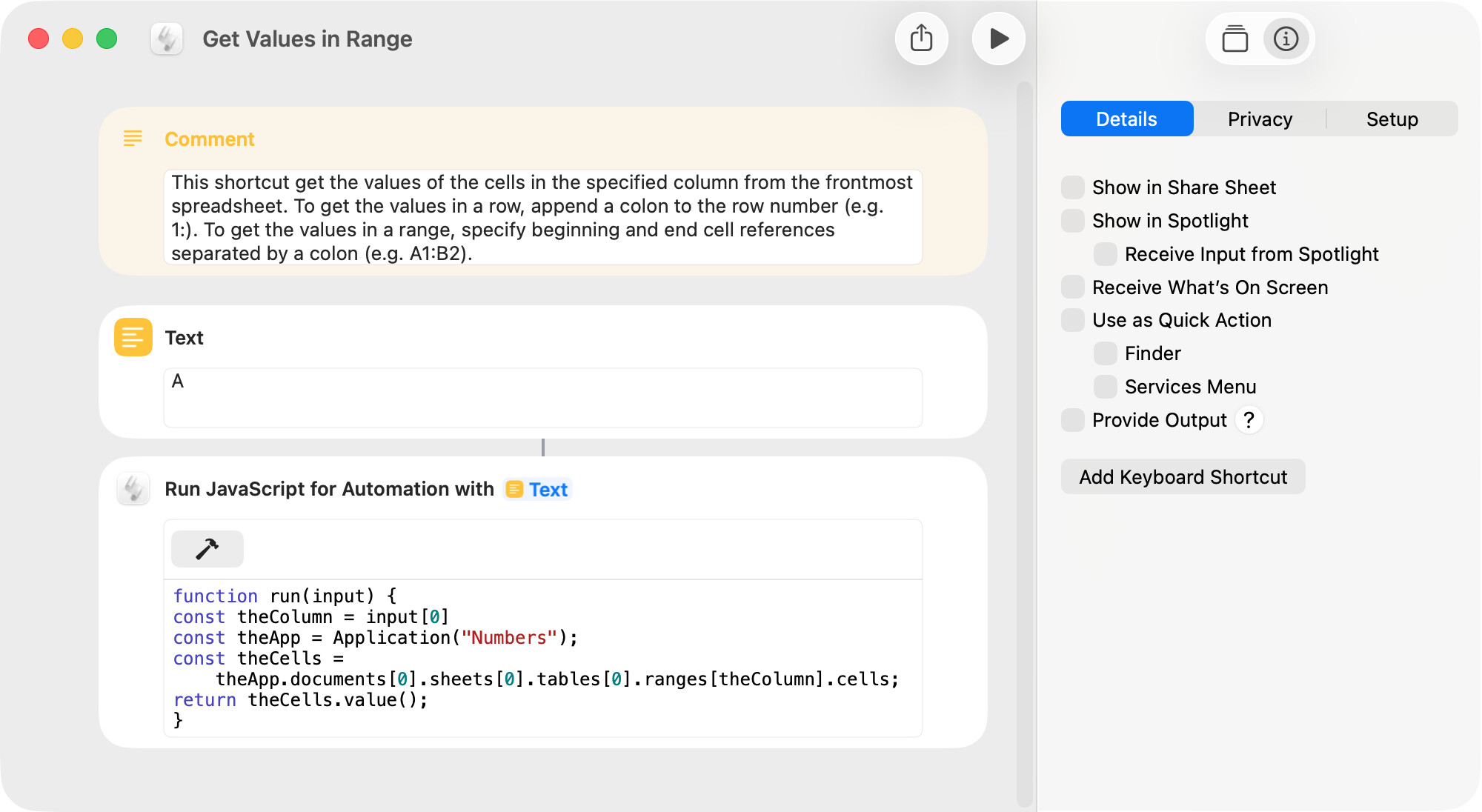
Task: Click the Comment action lines icon
Action: [x=133, y=139]
